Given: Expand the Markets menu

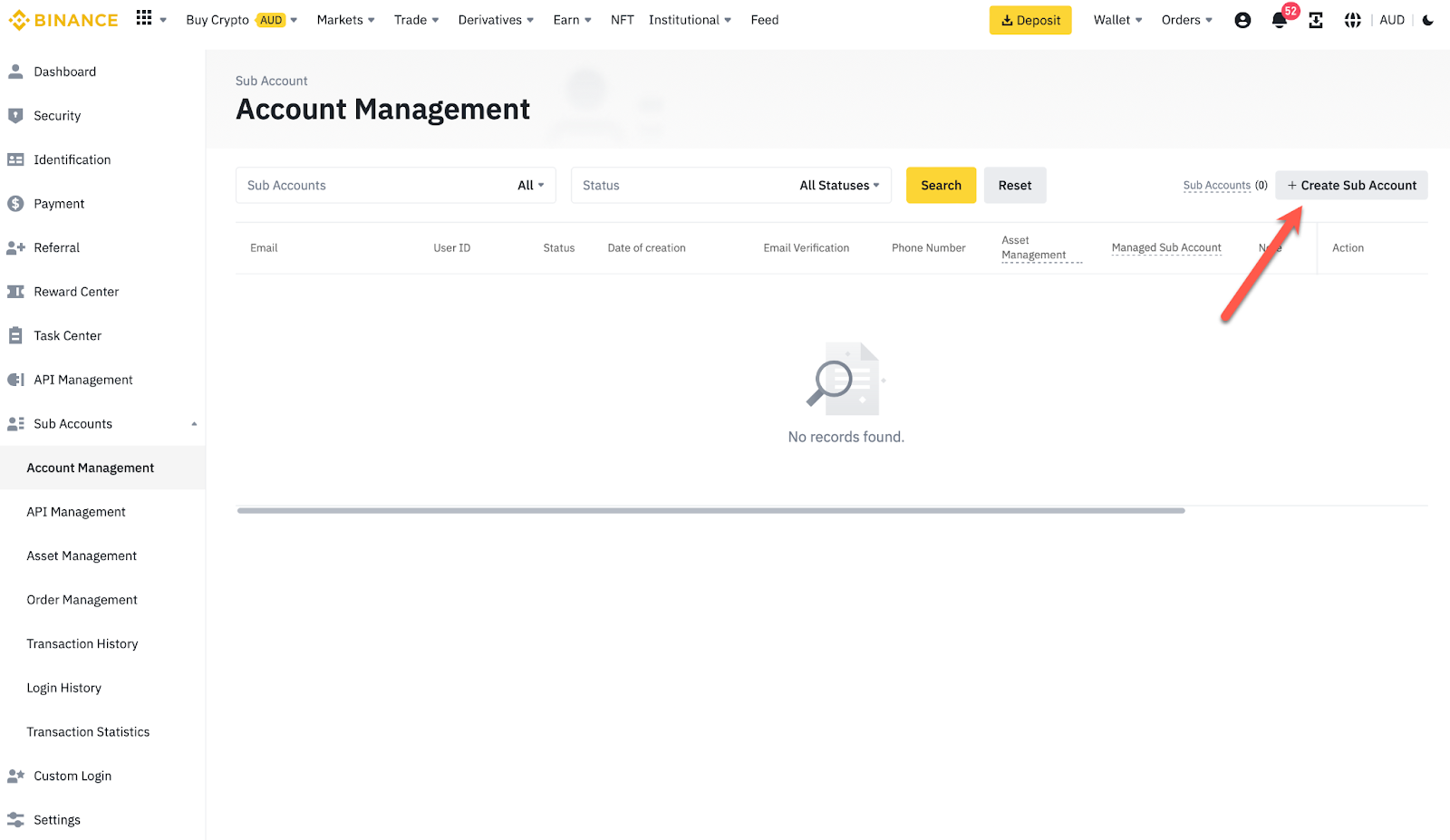Looking at the screenshot, I should 345,20.
